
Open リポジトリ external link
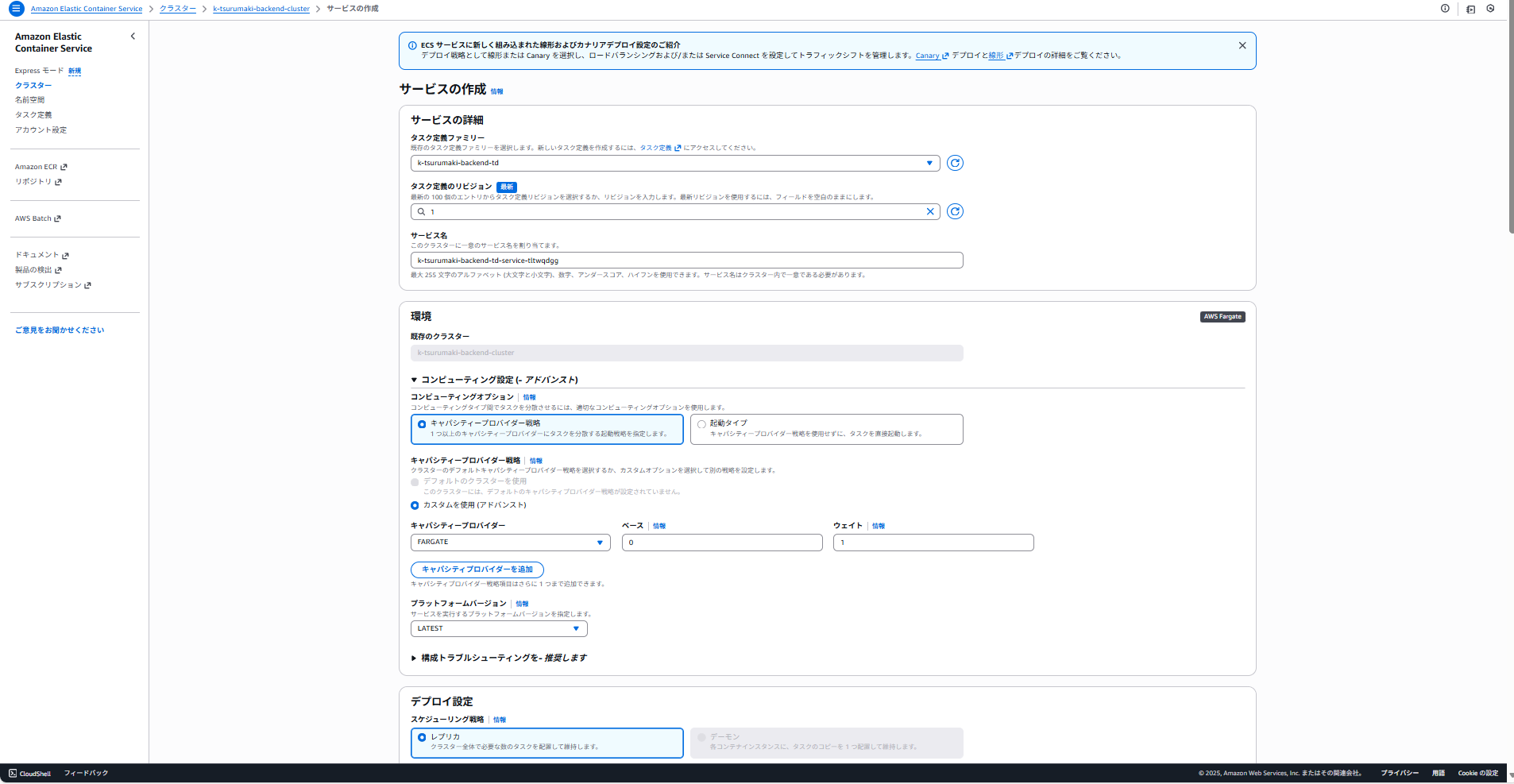point(38,182)
